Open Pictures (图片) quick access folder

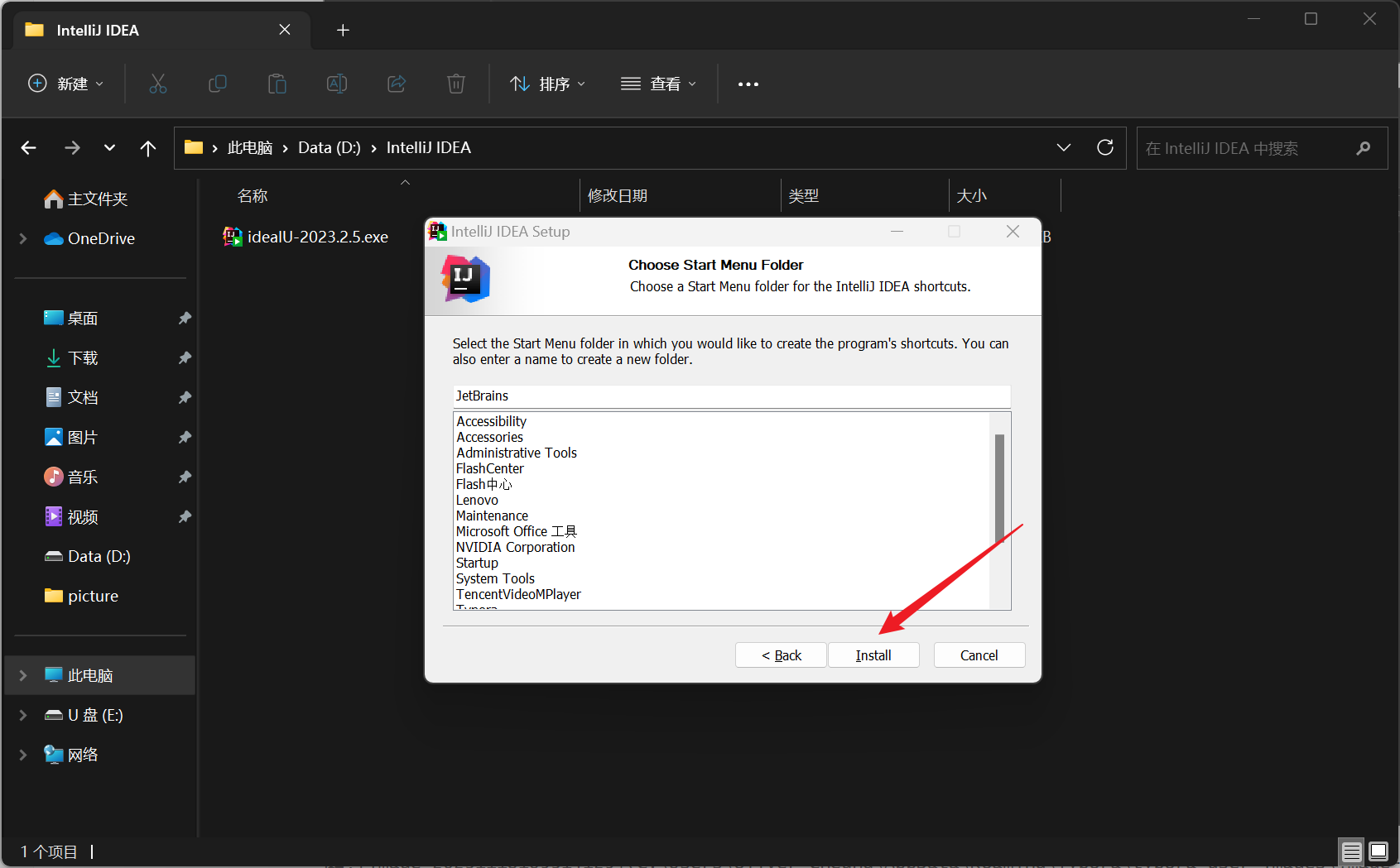[x=71, y=437]
